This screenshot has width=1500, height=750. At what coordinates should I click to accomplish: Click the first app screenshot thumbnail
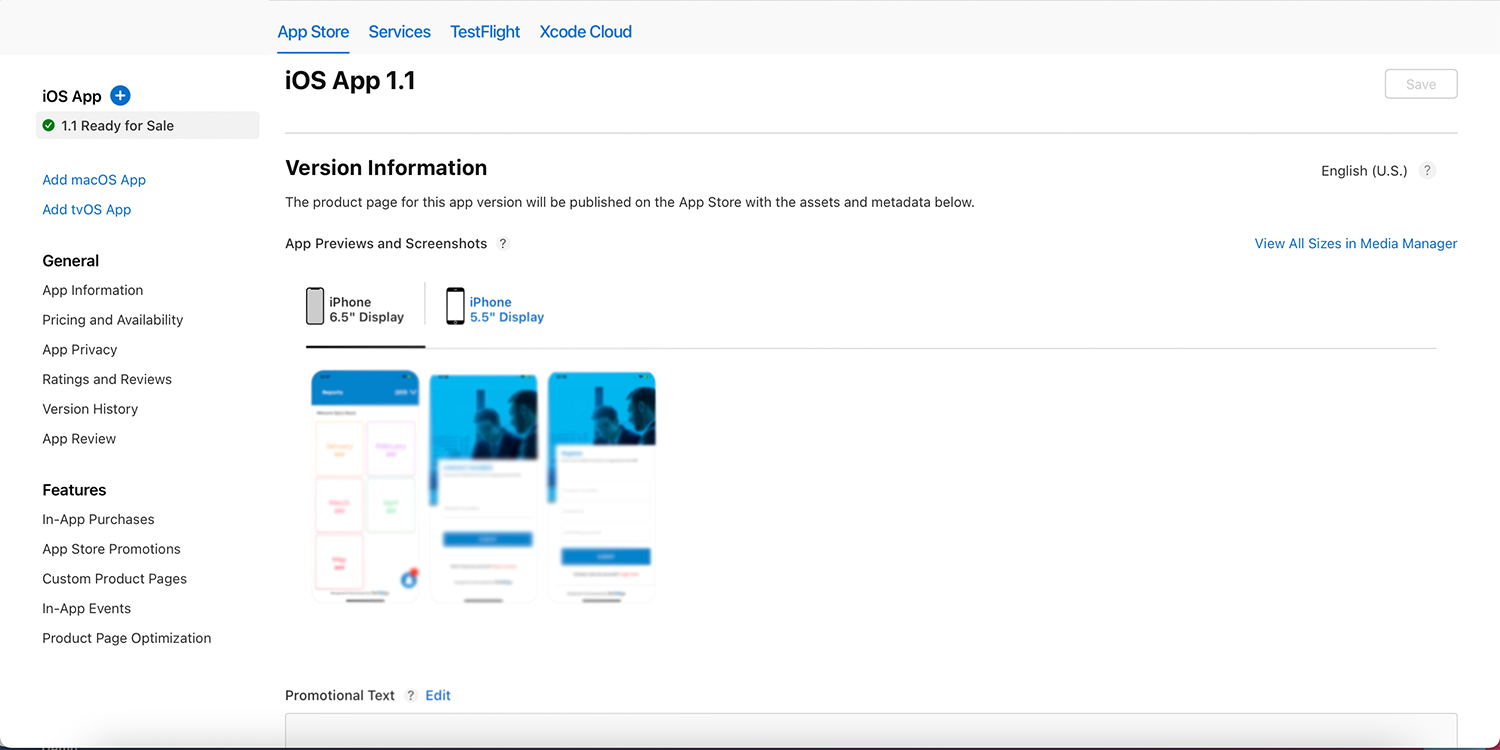click(x=365, y=487)
